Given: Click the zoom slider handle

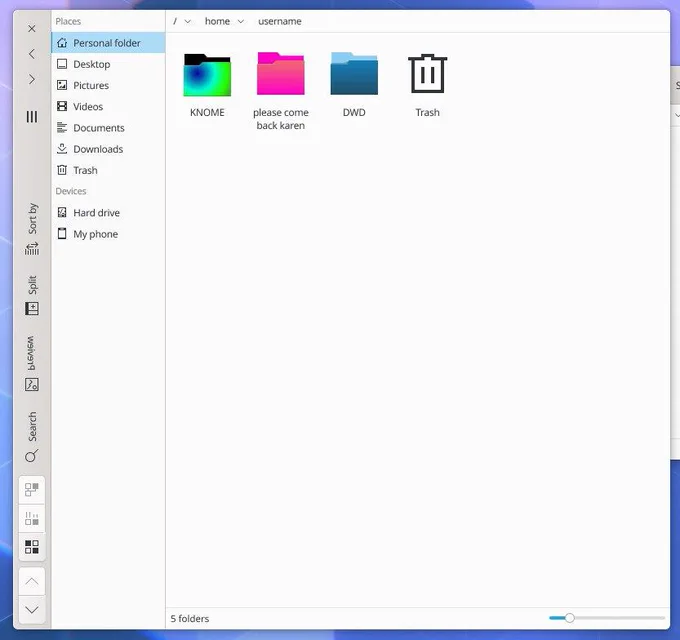Looking at the screenshot, I should 569,618.
